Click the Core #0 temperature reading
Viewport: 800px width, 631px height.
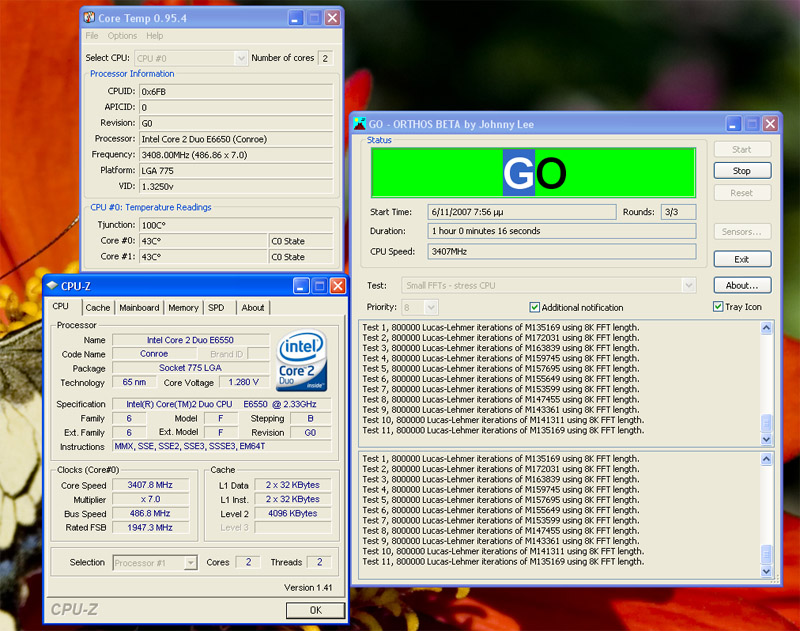tap(203, 241)
